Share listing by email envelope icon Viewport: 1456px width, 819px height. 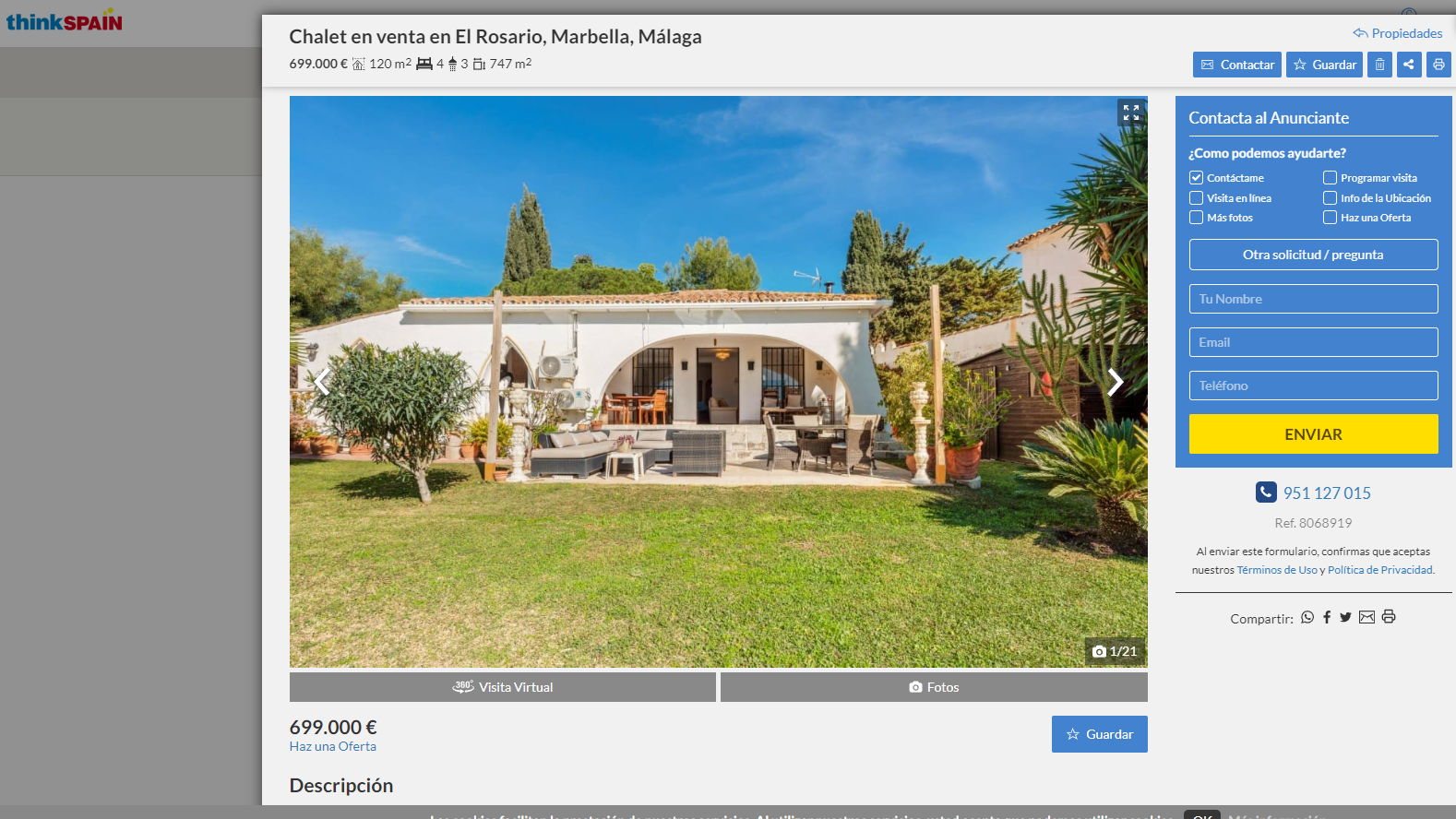[1366, 617]
